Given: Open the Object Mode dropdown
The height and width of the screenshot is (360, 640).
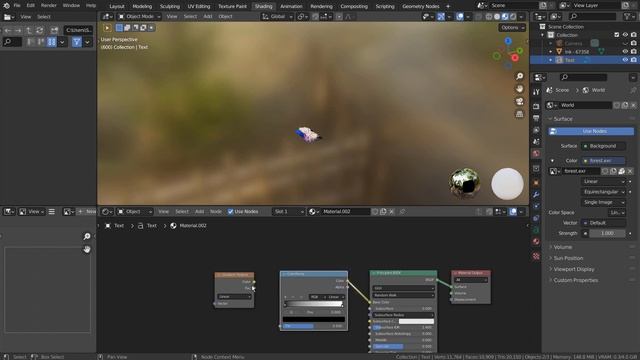Looking at the screenshot, I should point(139,17).
